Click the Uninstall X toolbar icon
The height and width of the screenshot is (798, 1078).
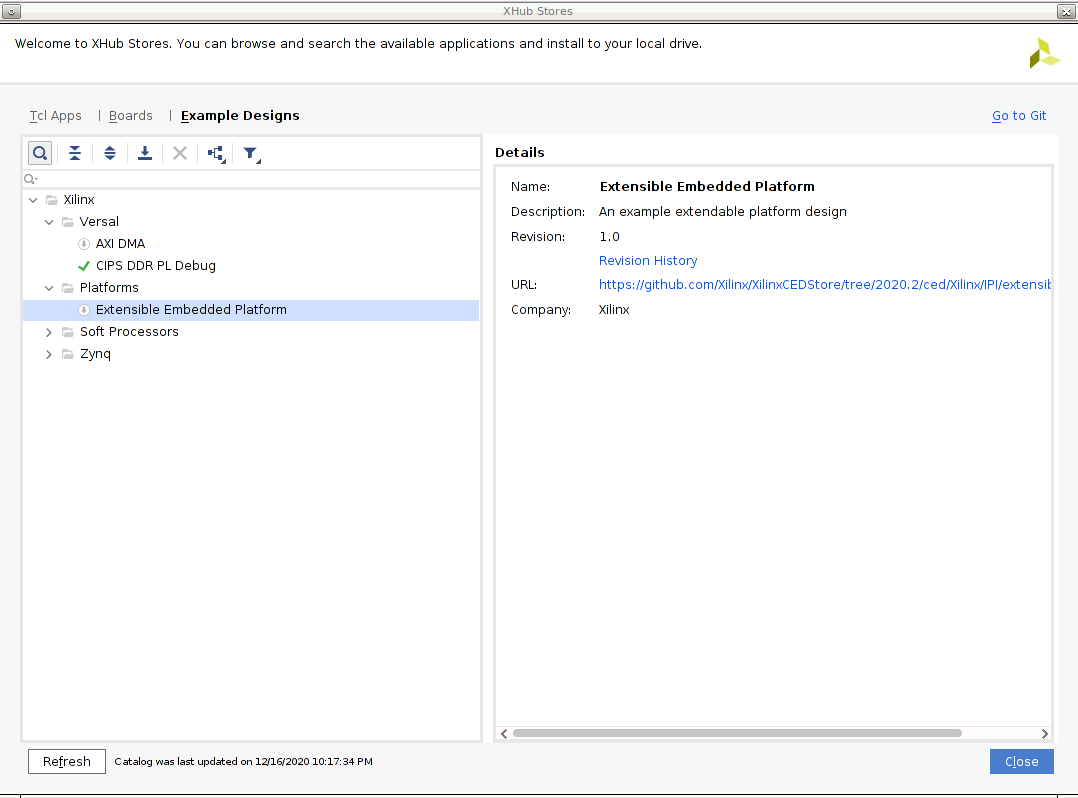pyautogui.click(x=180, y=153)
